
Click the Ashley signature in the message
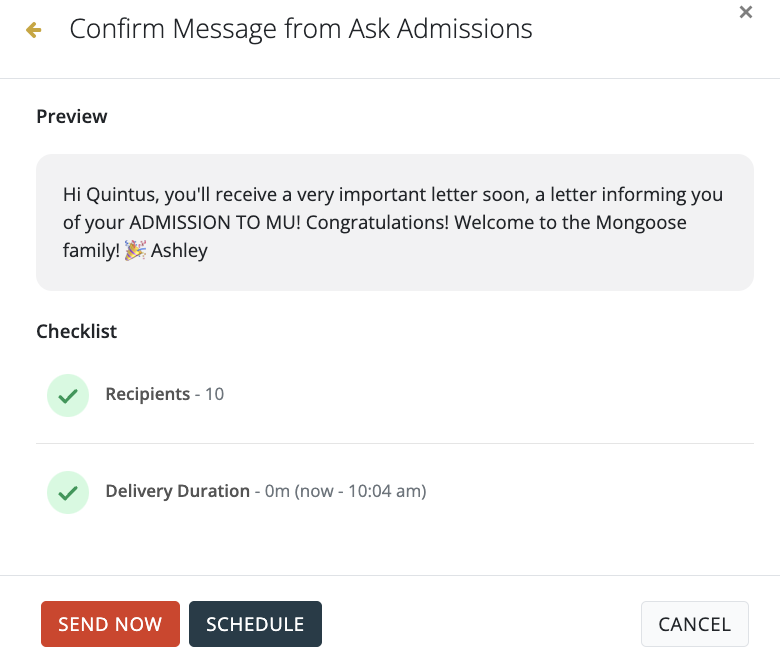click(179, 250)
